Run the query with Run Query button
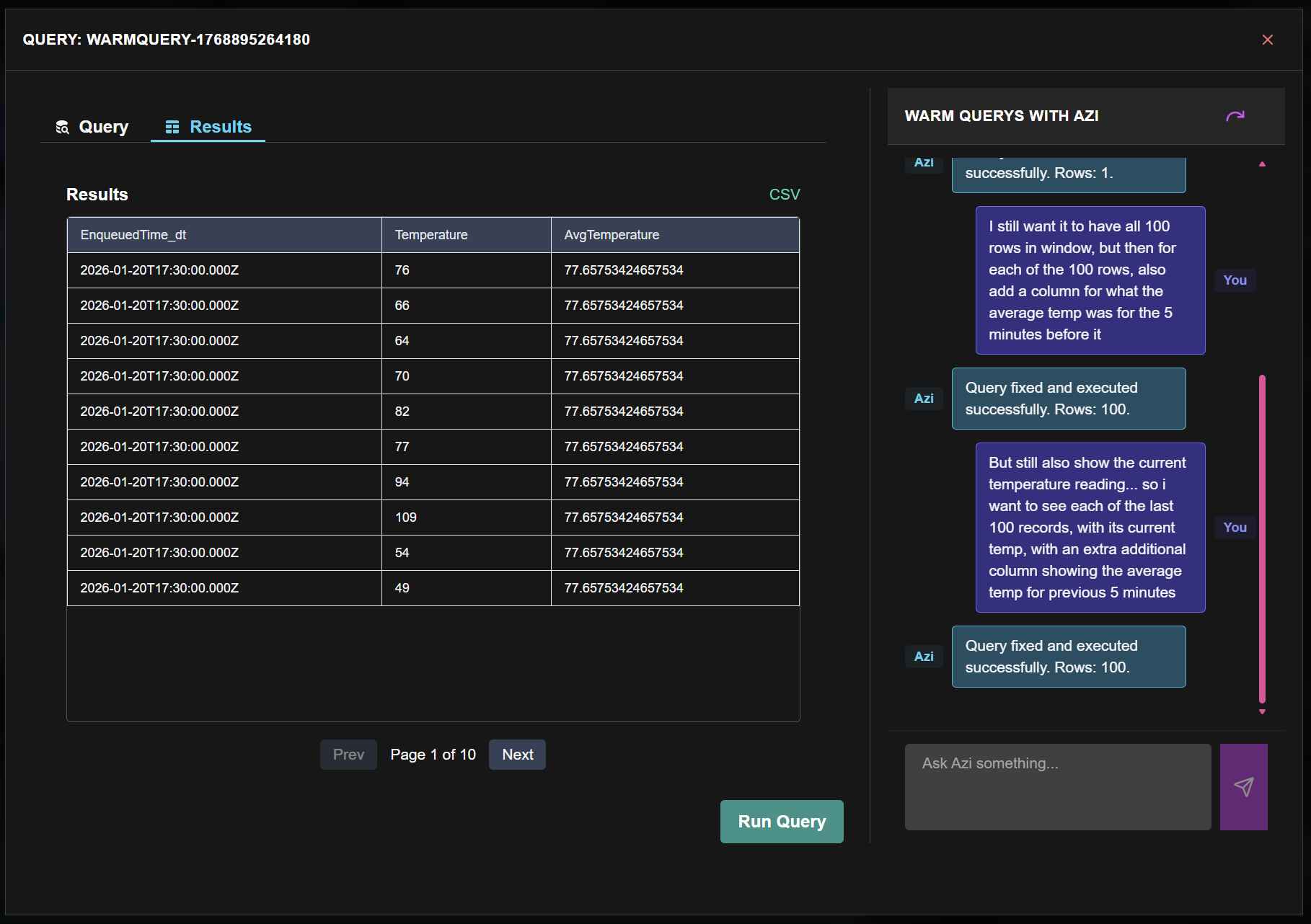The image size is (1311, 924). click(x=782, y=822)
